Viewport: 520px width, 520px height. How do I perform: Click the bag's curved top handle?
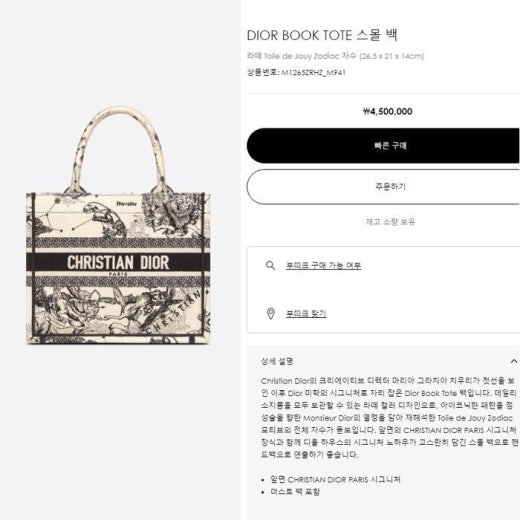coord(118,148)
